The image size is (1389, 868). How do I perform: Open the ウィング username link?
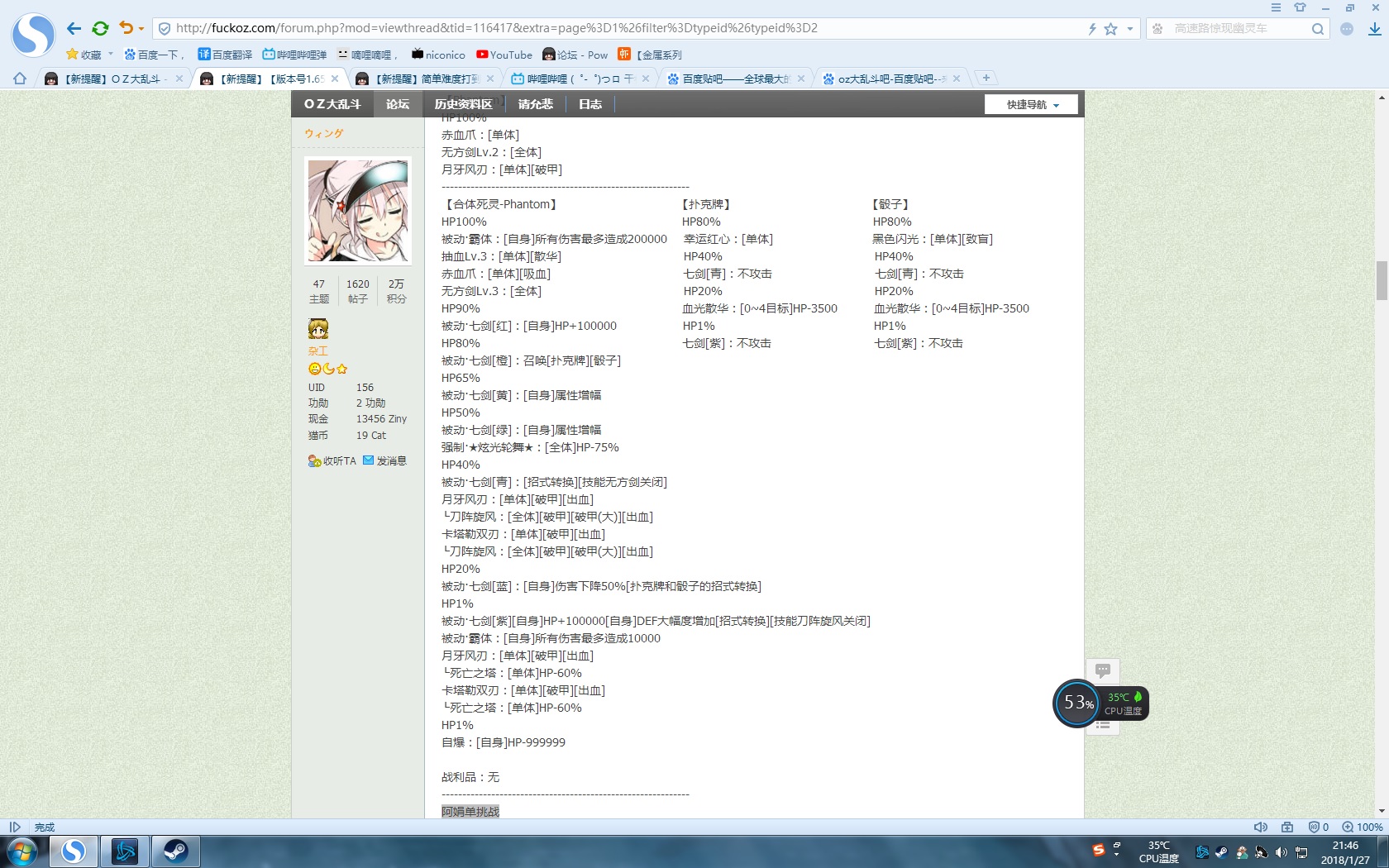(x=323, y=133)
